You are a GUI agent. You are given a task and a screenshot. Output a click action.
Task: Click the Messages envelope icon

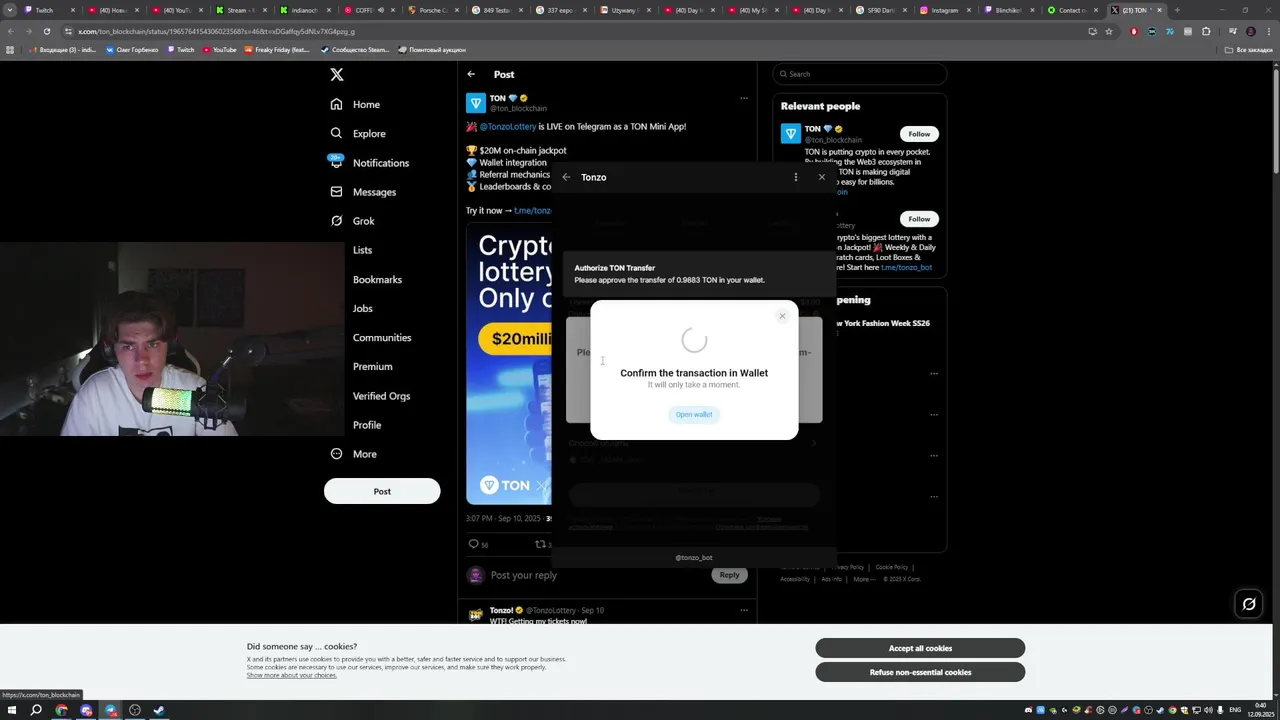pos(336,192)
